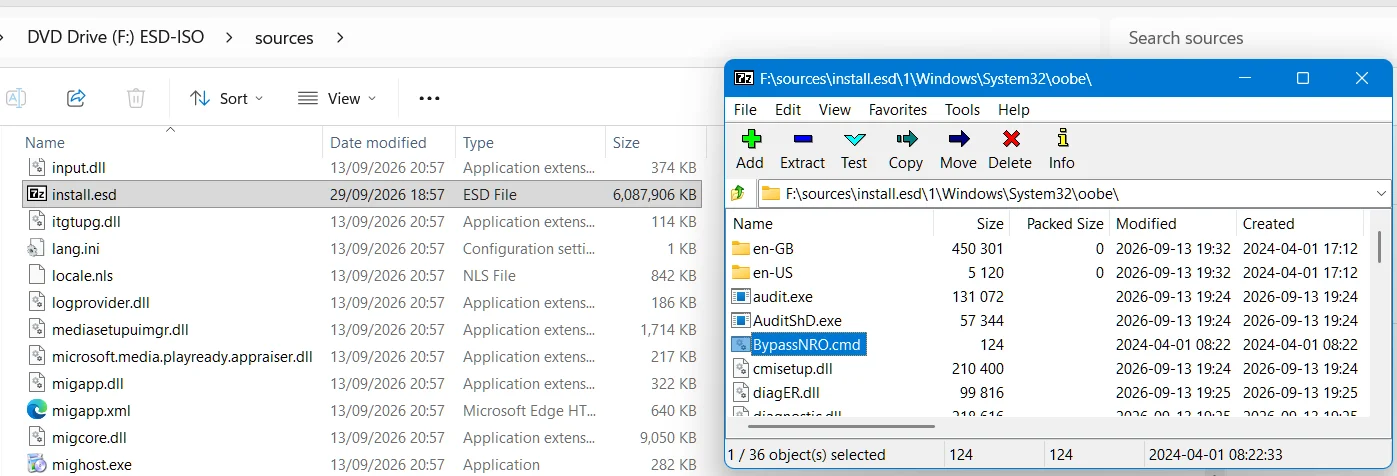Click the 1 / 36 object(s) selected status

click(809, 454)
